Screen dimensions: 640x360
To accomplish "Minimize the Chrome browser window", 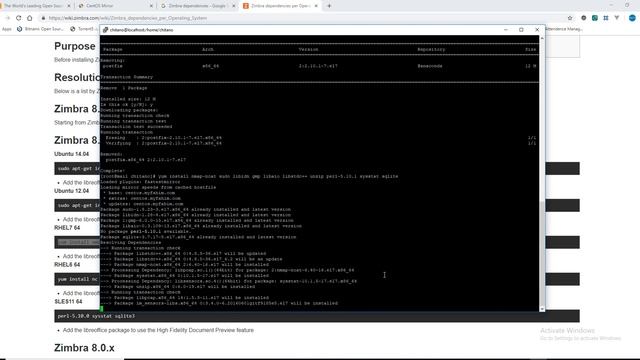I will (611, 5).
